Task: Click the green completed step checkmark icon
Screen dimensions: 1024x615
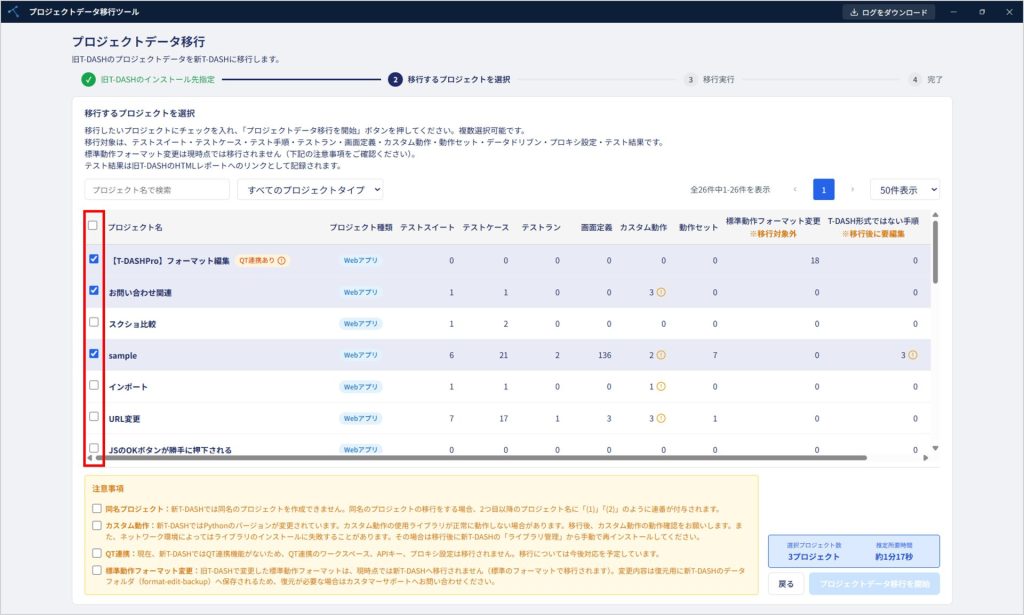Action: [88, 80]
